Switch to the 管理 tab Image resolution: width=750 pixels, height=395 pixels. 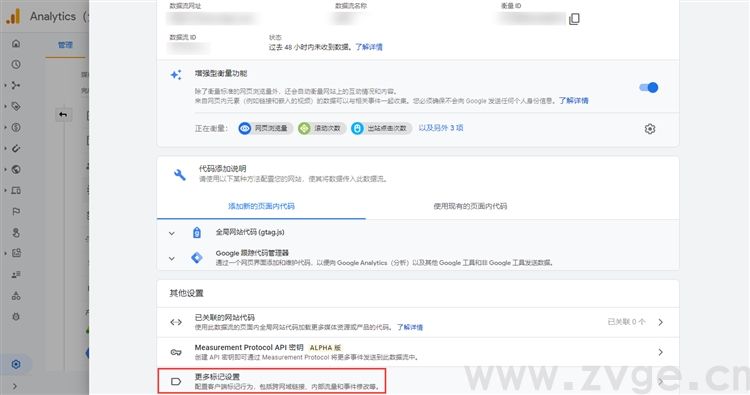click(66, 45)
